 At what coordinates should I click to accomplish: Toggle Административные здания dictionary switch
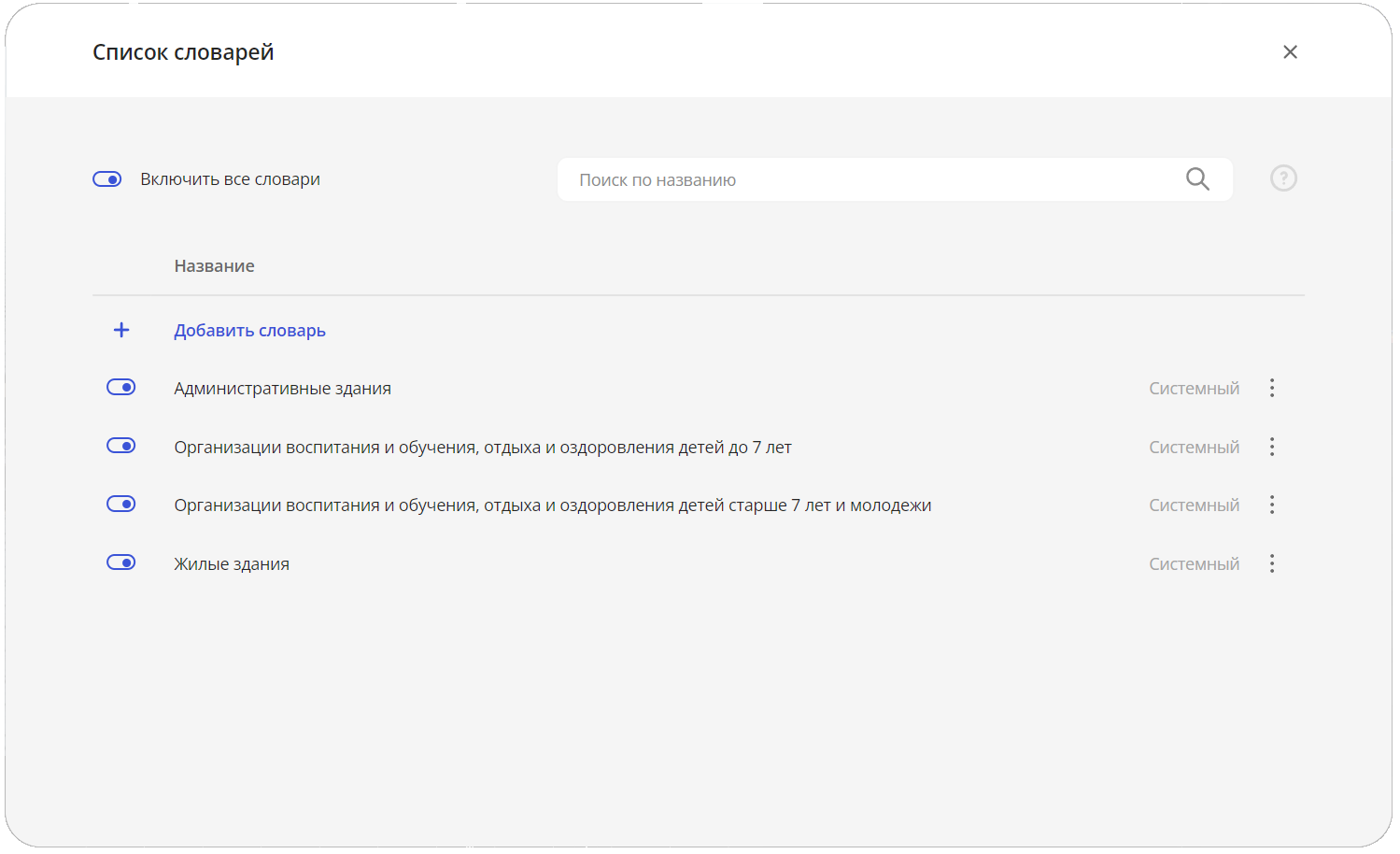pyautogui.click(x=121, y=387)
